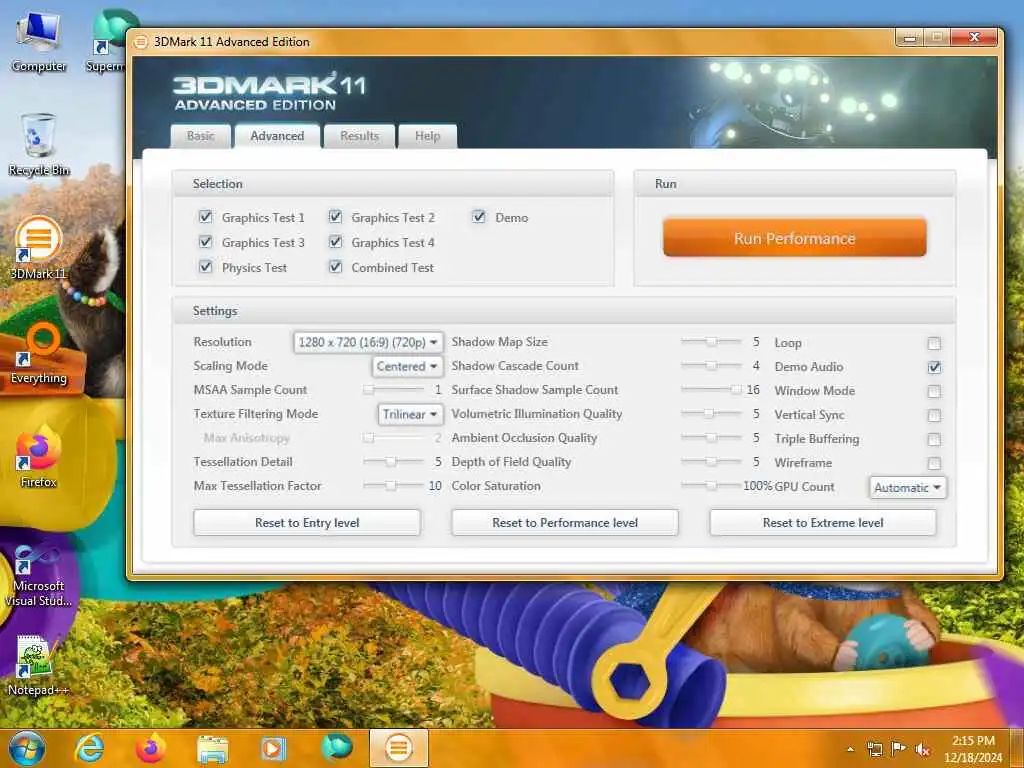Open the network tray icon
Screen dimensions: 1024x768
874,749
